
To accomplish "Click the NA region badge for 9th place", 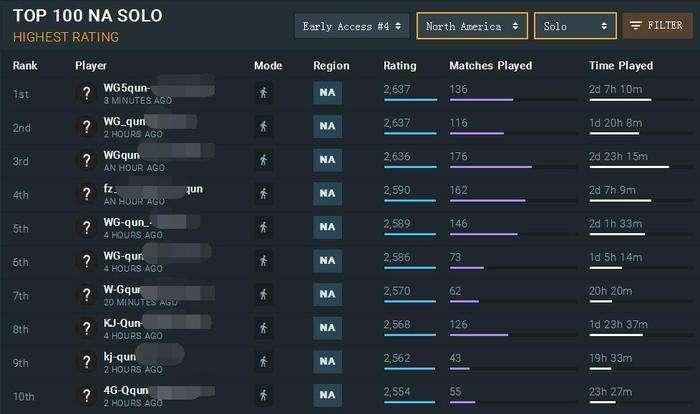I will click(x=327, y=360).
